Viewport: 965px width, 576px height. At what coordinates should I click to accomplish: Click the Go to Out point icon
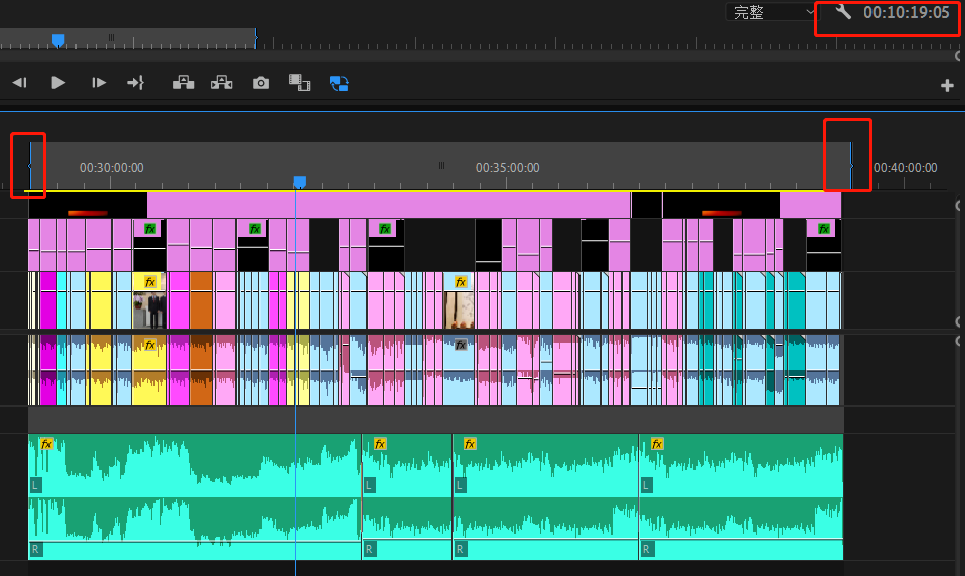point(135,82)
